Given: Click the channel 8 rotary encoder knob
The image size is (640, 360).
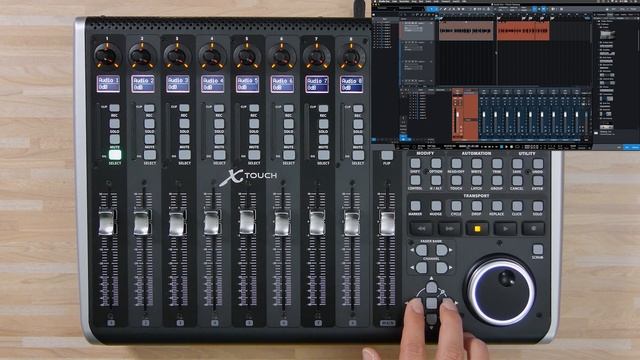Looking at the screenshot, I should pos(351,56).
